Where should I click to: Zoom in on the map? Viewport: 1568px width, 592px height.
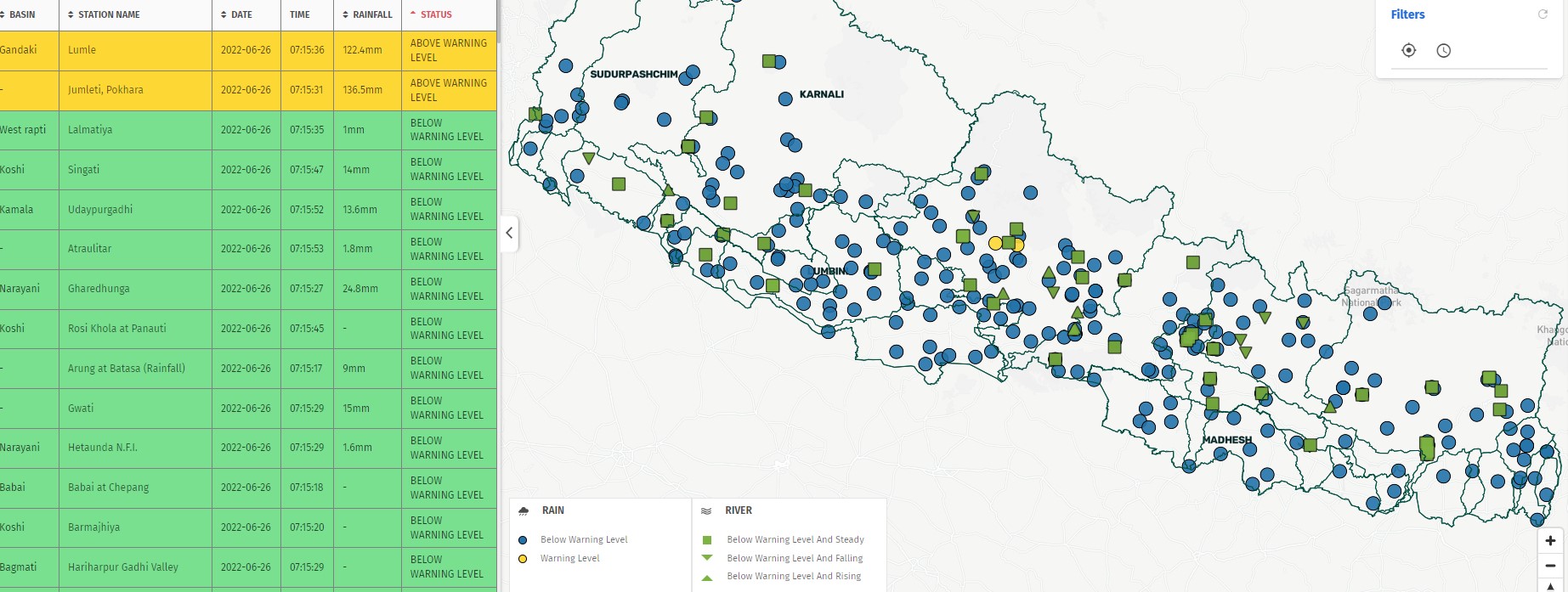pos(1550,540)
